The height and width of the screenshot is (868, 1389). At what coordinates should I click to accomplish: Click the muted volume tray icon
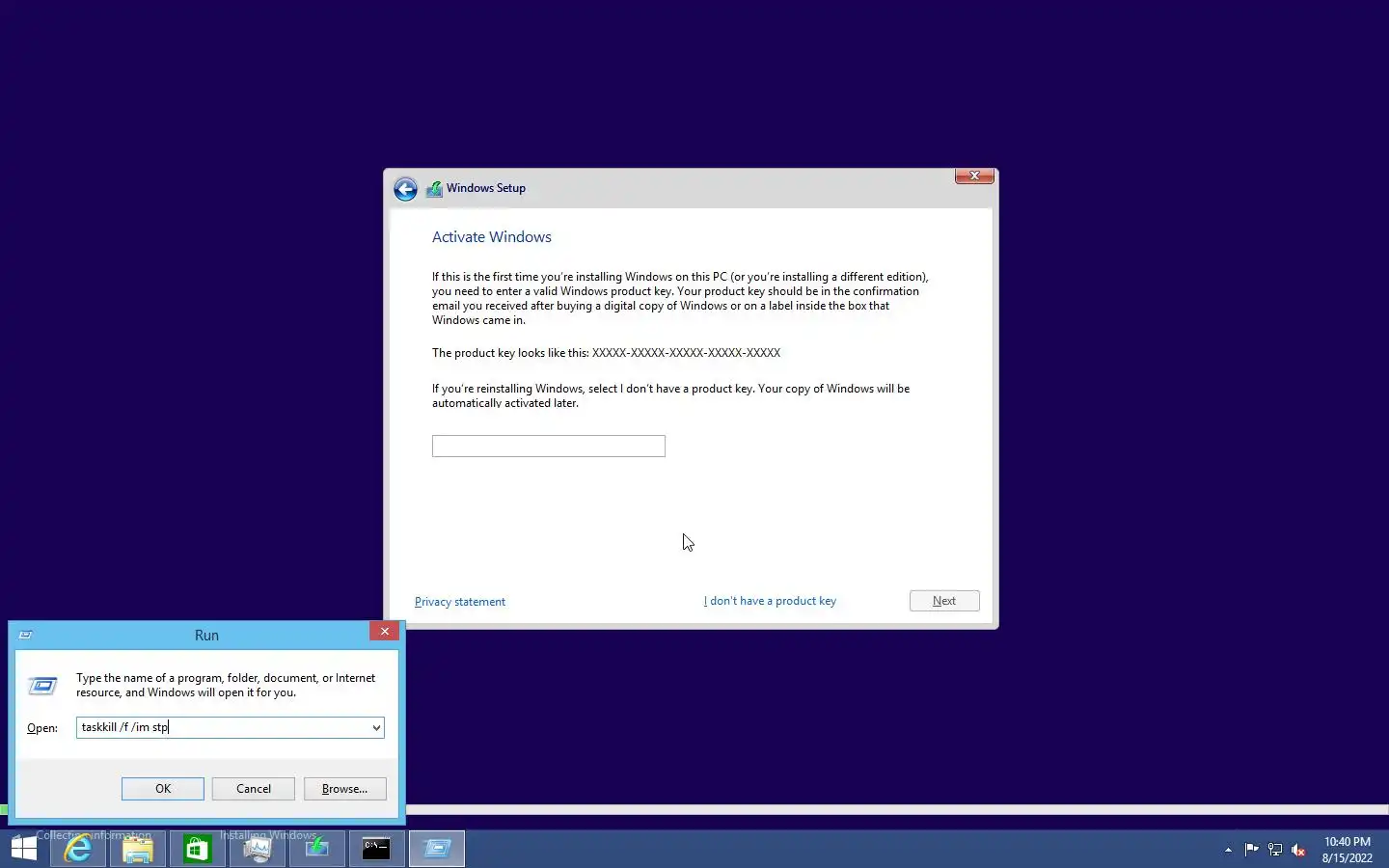coord(1298,850)
